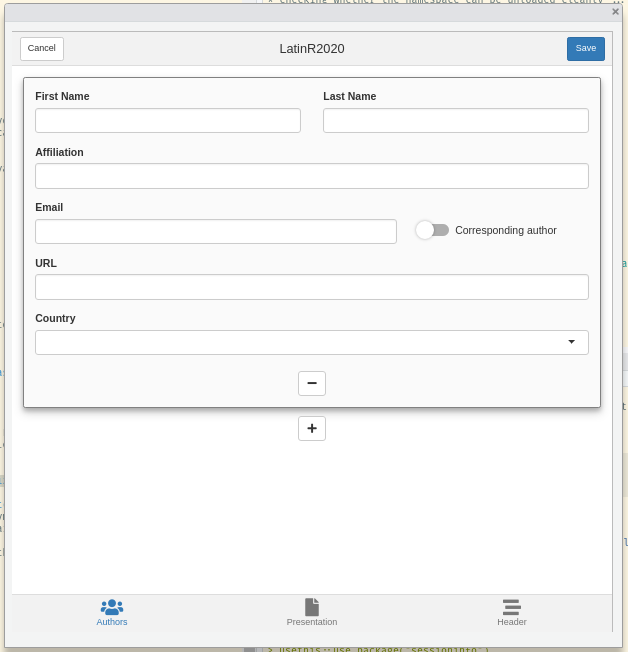Select the Authors tab label

112,622
